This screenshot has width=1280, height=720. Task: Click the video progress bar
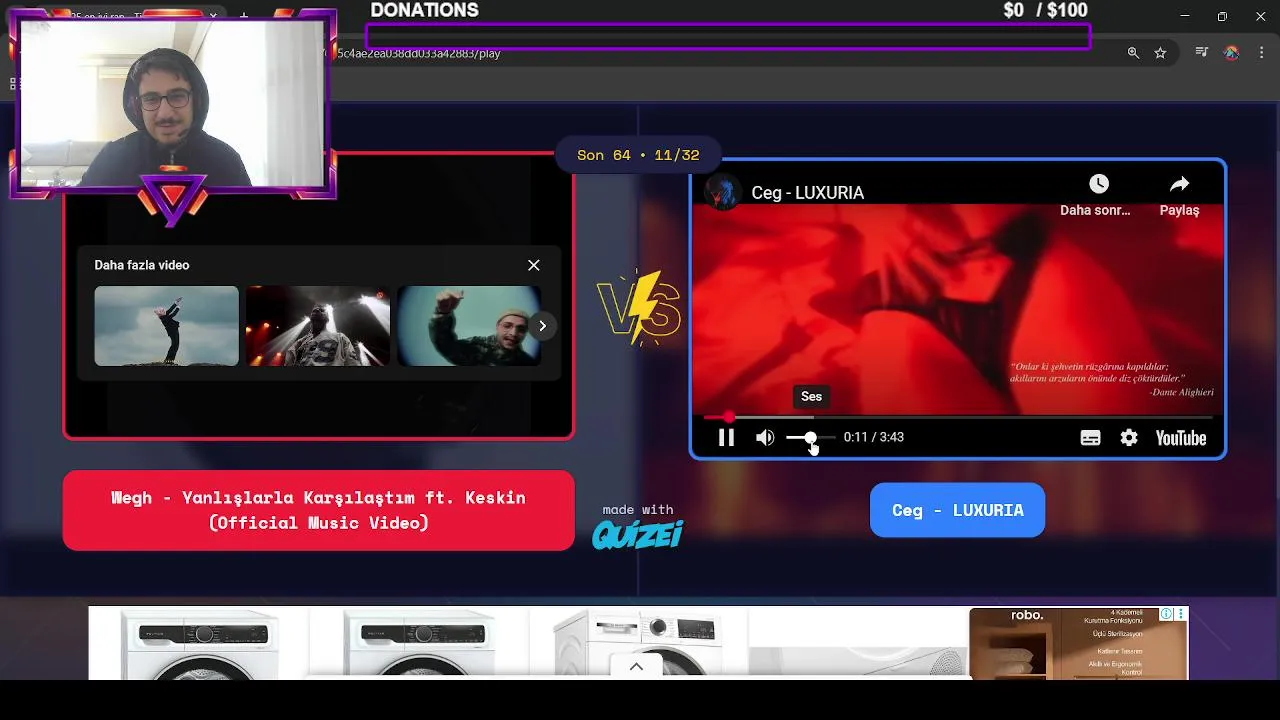958,417
